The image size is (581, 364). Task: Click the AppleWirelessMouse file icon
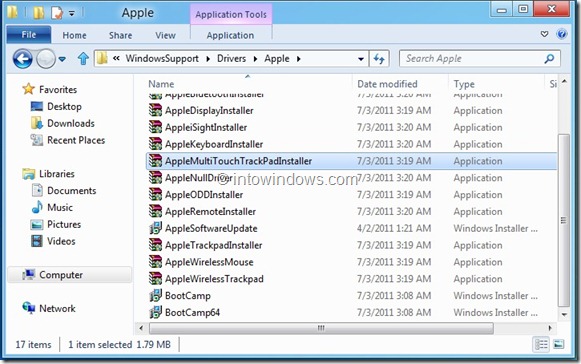click(155, 262)
